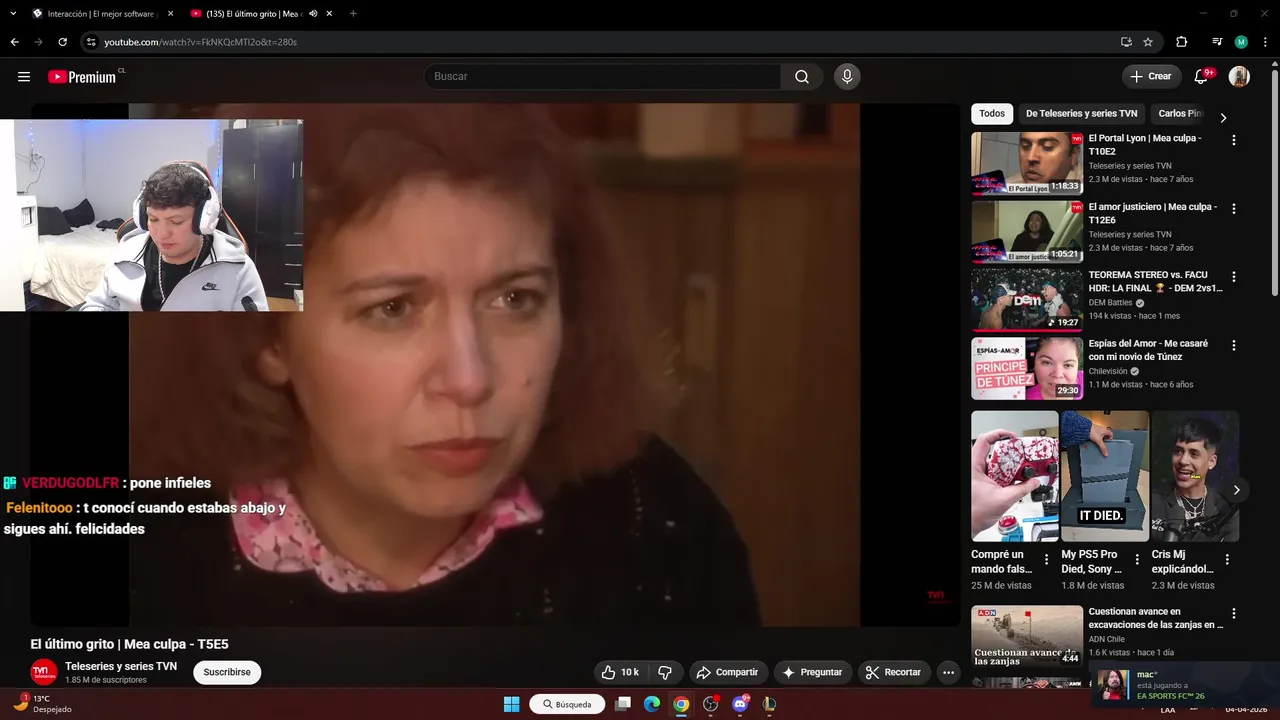The height and width of the screenshot is (720, 1280).
Task: Open El amor justiciero video thumbnail
Action: pos(1027,231)
